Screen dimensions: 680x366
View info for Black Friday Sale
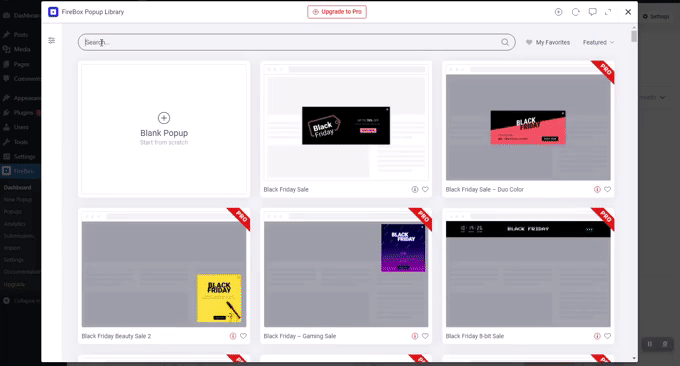415,190
